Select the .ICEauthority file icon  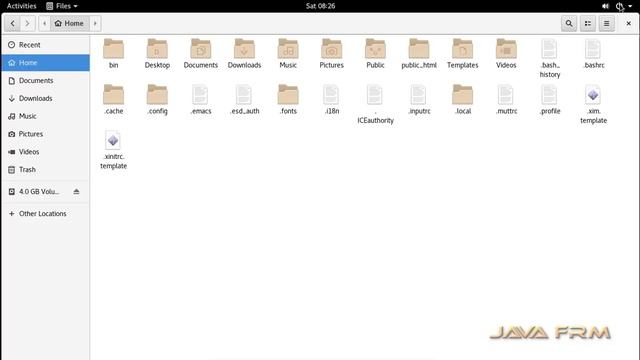tap(375, 94)
